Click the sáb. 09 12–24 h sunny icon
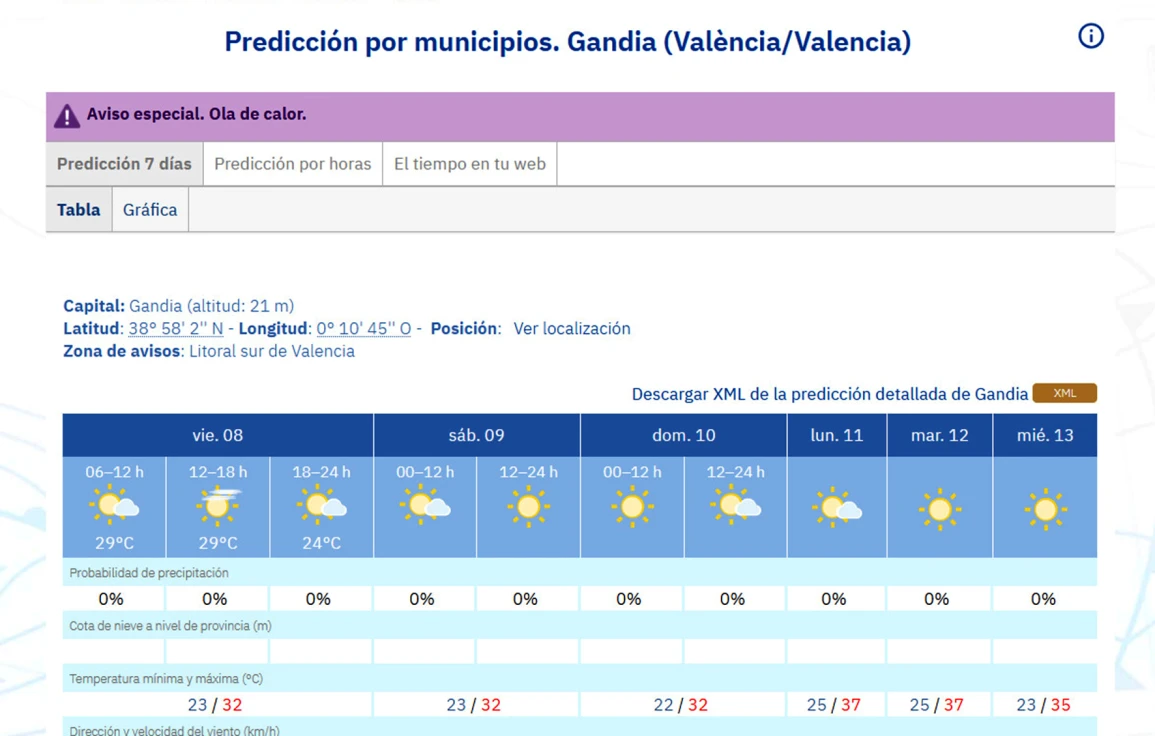 coord(528,506)
